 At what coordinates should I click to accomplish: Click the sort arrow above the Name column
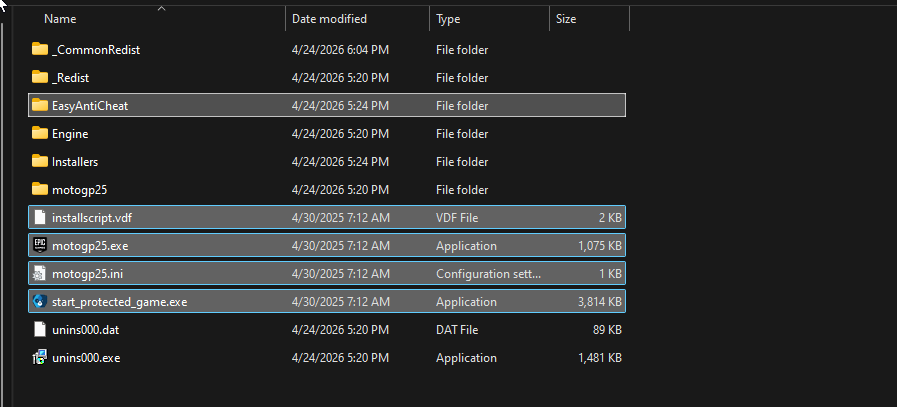point(161,8)
